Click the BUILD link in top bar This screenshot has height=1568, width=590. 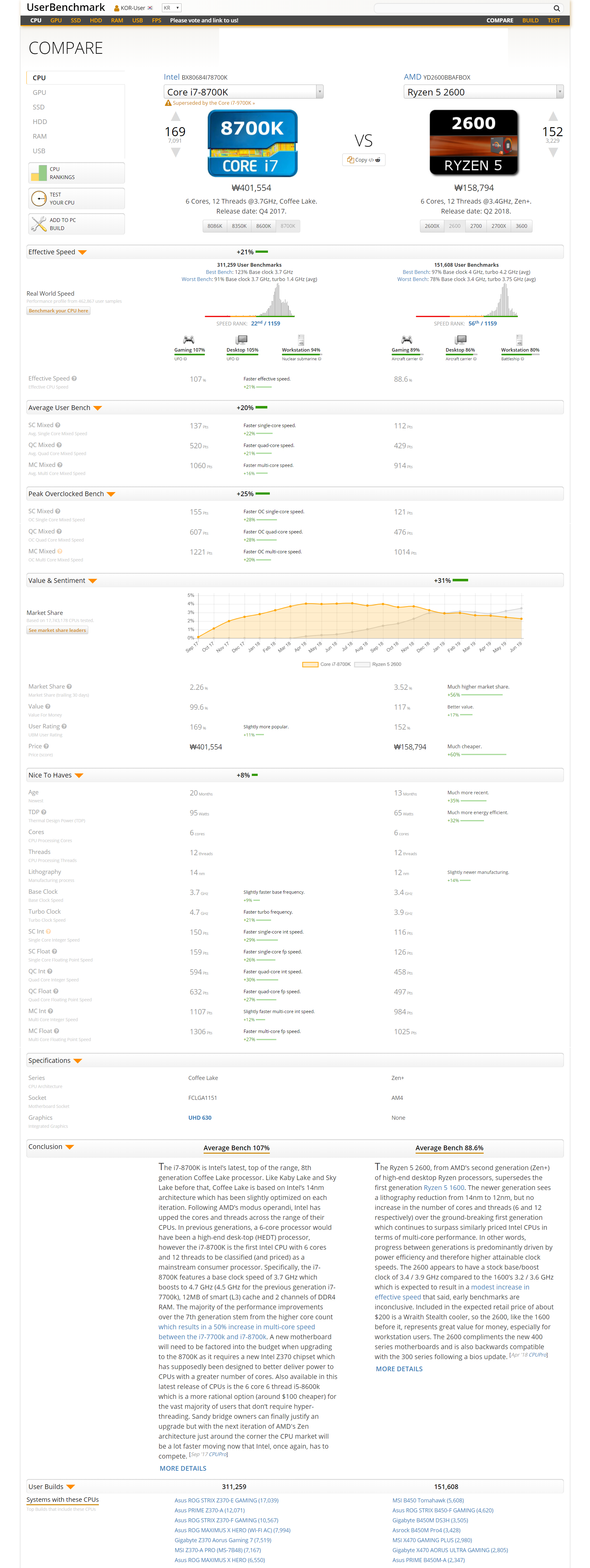530,20
